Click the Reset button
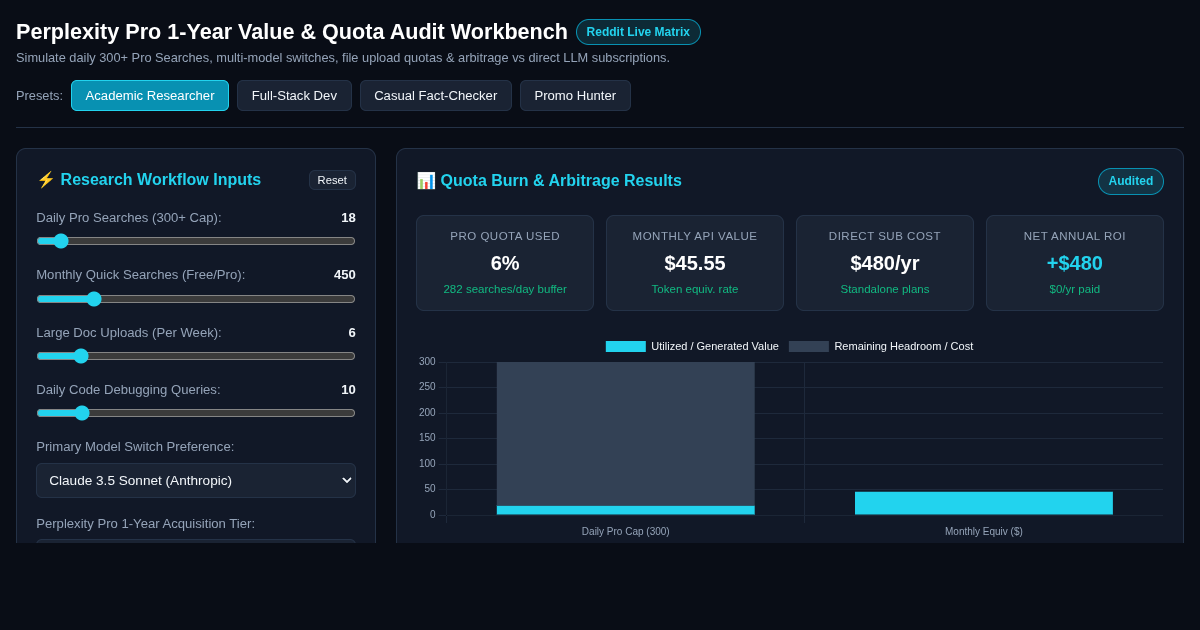Viewport: 1200px width, 630px height. point(332,180)
